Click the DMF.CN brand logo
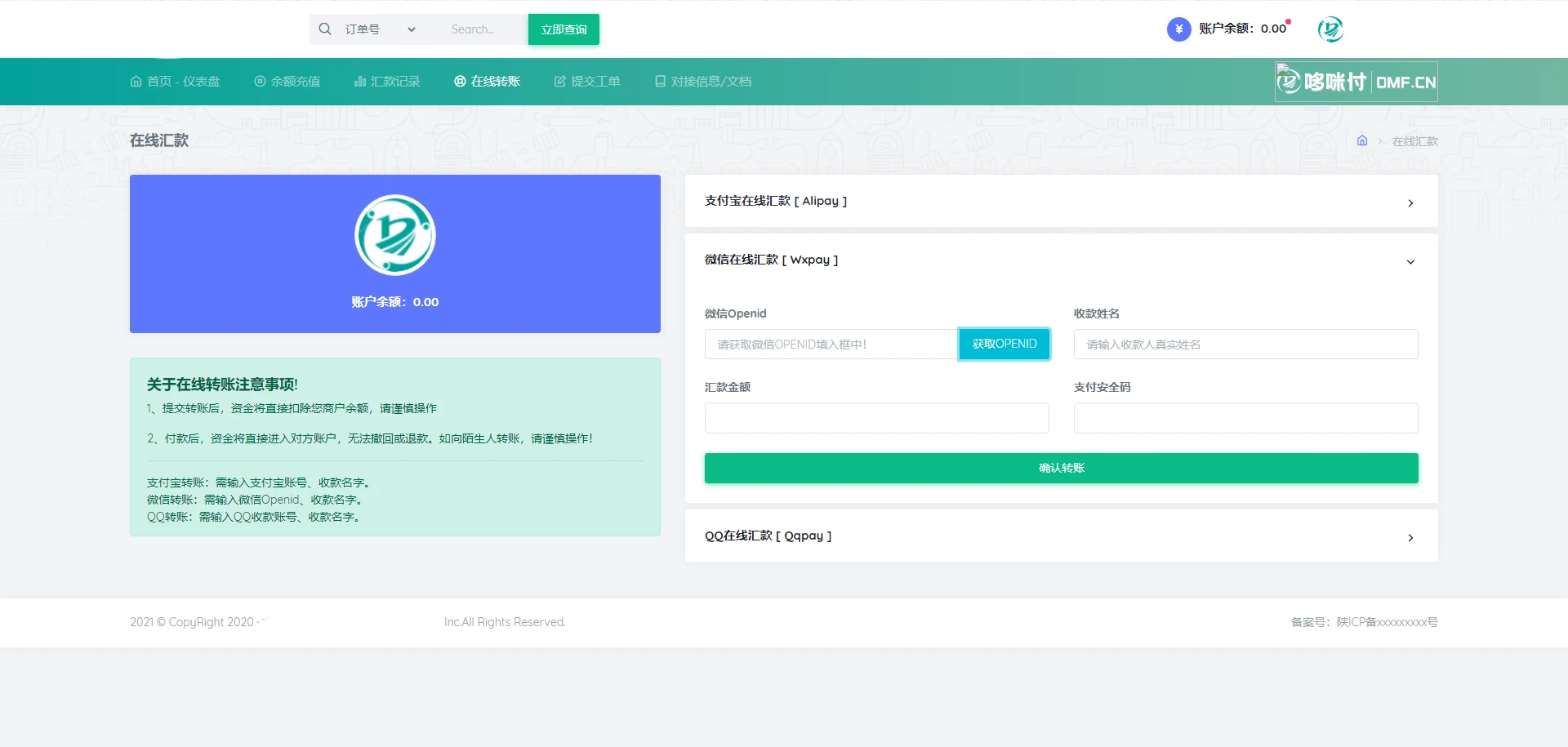 tap(1356, 82)
